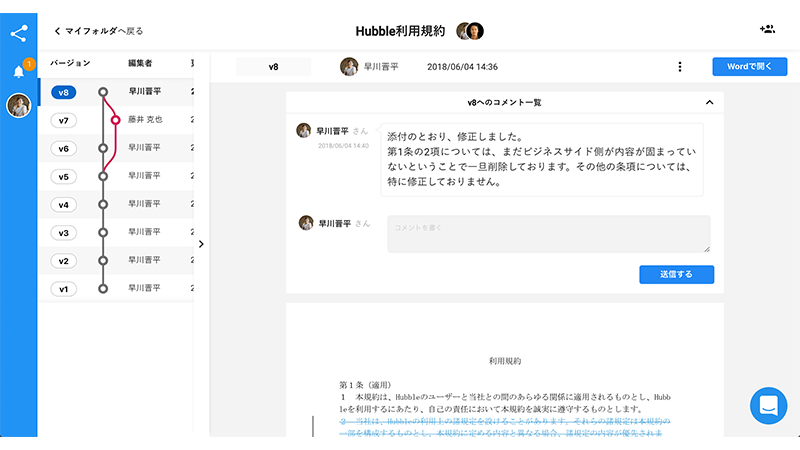
Task: Click the comment text beginning 添付のとおり
Action: [541, 159]
